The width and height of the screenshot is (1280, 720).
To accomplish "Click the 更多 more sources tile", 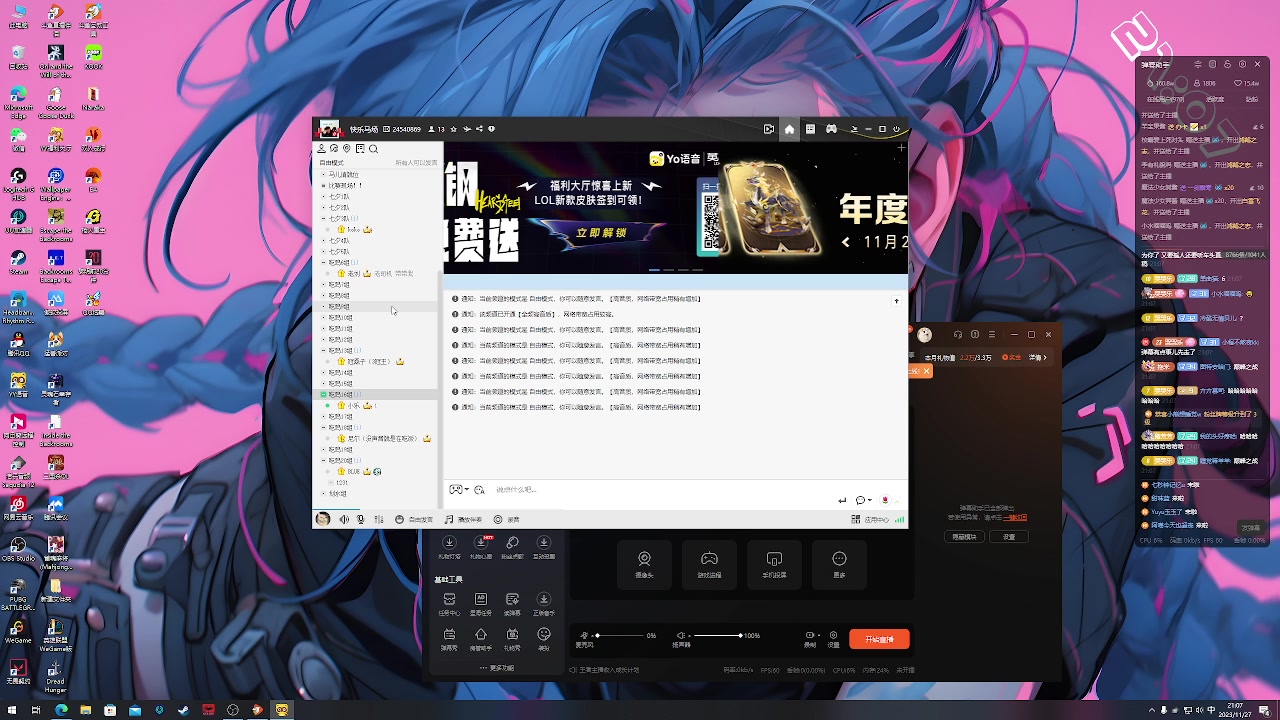I will coord(839,565).
